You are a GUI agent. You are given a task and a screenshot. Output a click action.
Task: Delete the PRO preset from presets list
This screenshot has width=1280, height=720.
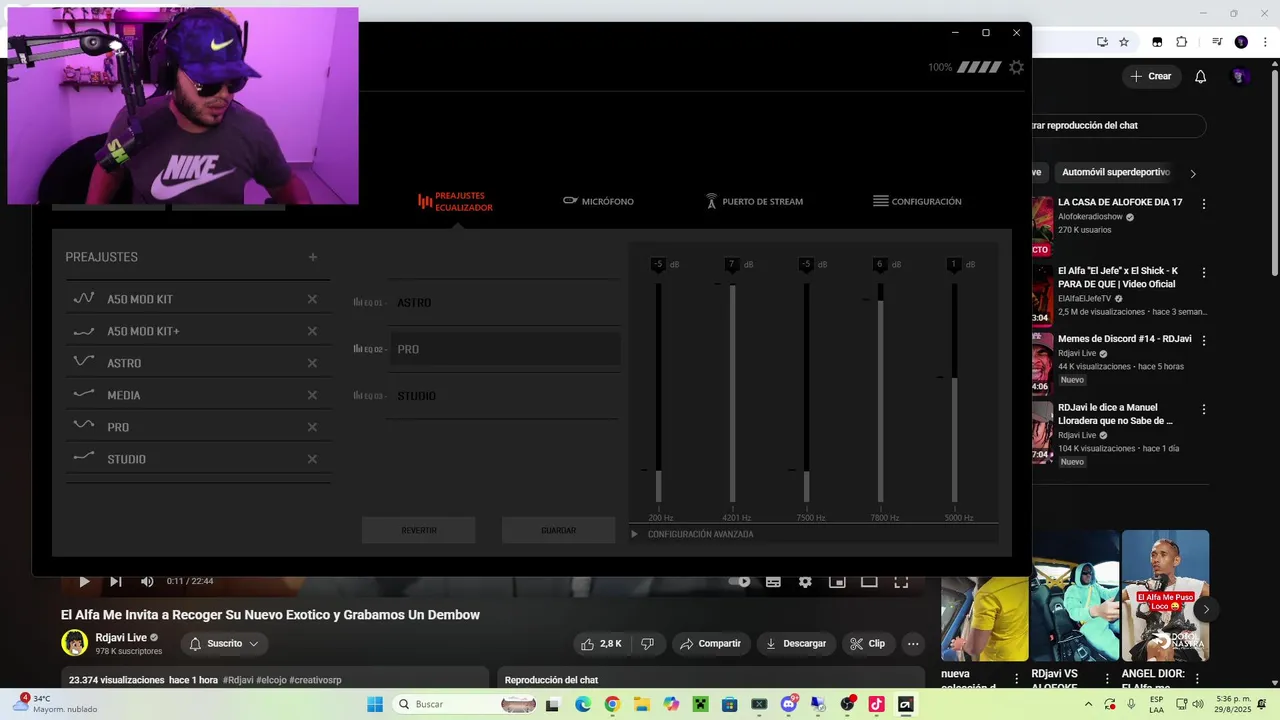click(312, 427)
